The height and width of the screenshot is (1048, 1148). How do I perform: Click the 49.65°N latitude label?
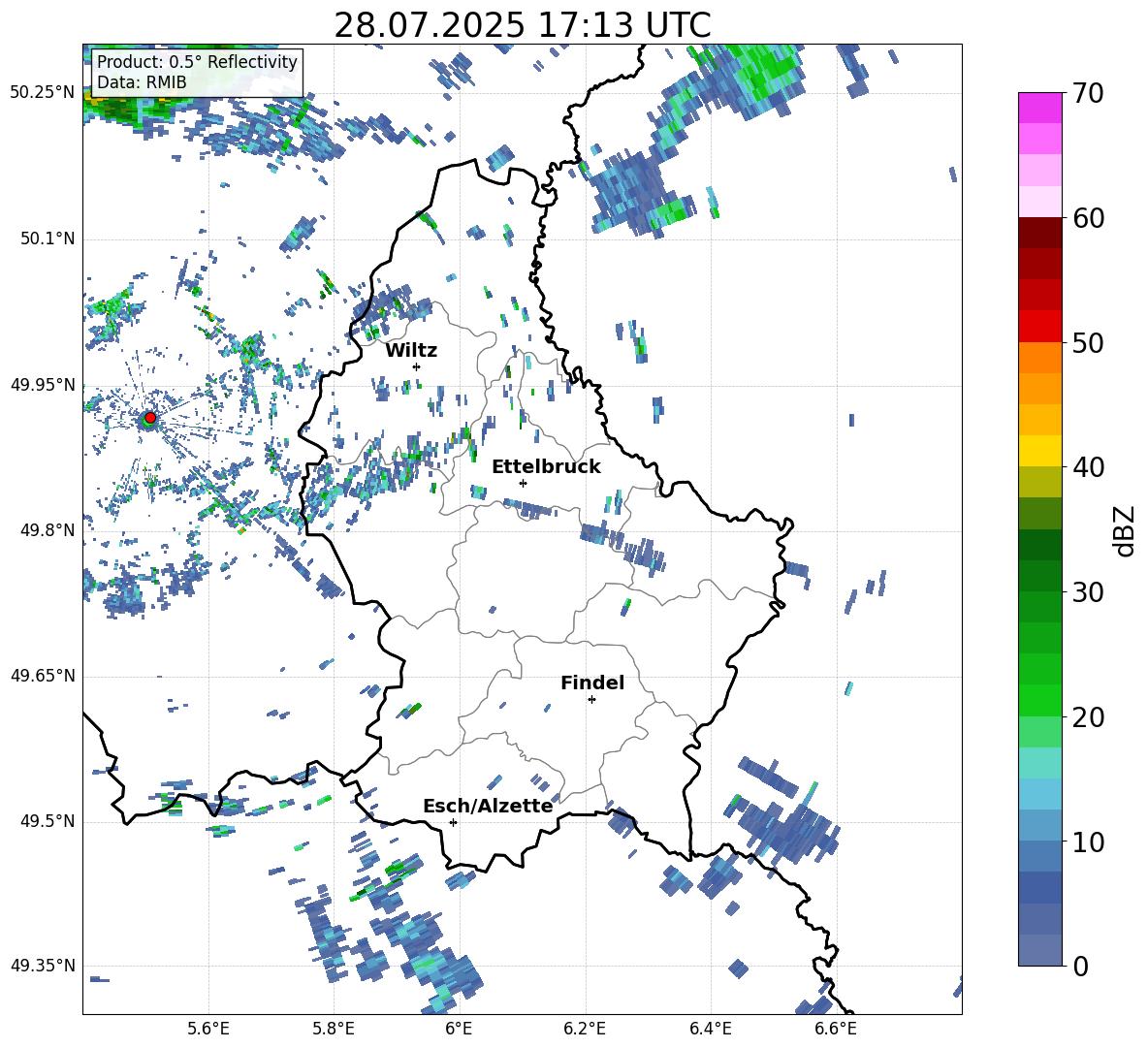pyautogui.click(x=43, y=677)
